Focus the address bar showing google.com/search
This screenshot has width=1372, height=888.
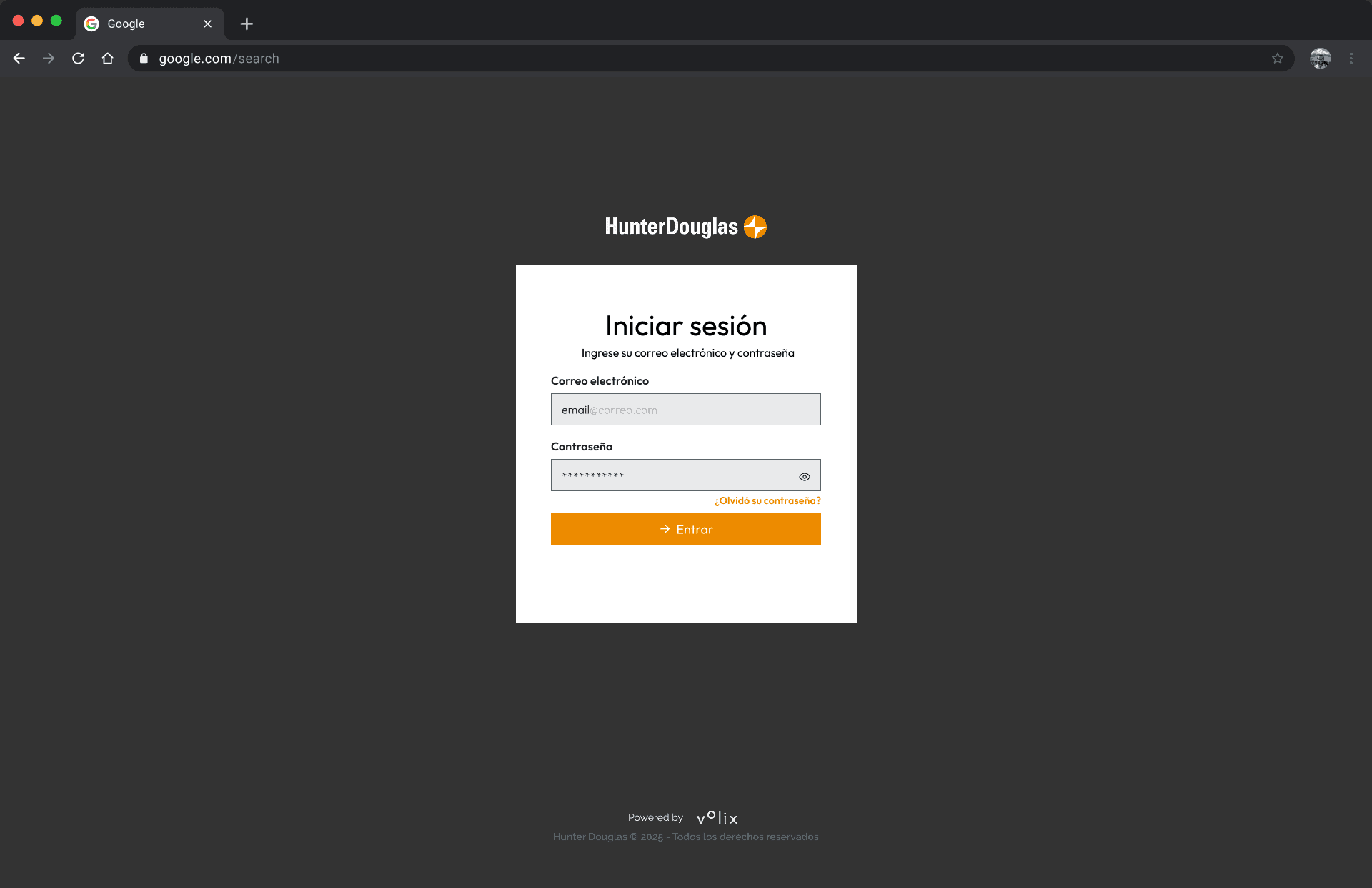tap(711, 59)
